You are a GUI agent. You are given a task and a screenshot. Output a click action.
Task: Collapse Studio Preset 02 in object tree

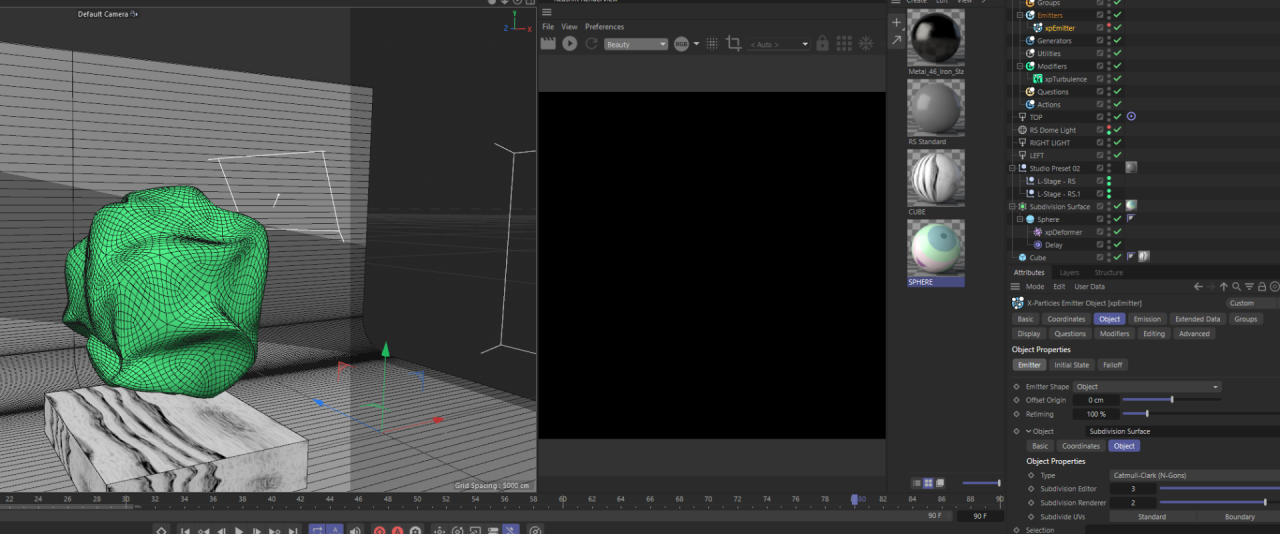(1012, 168)
